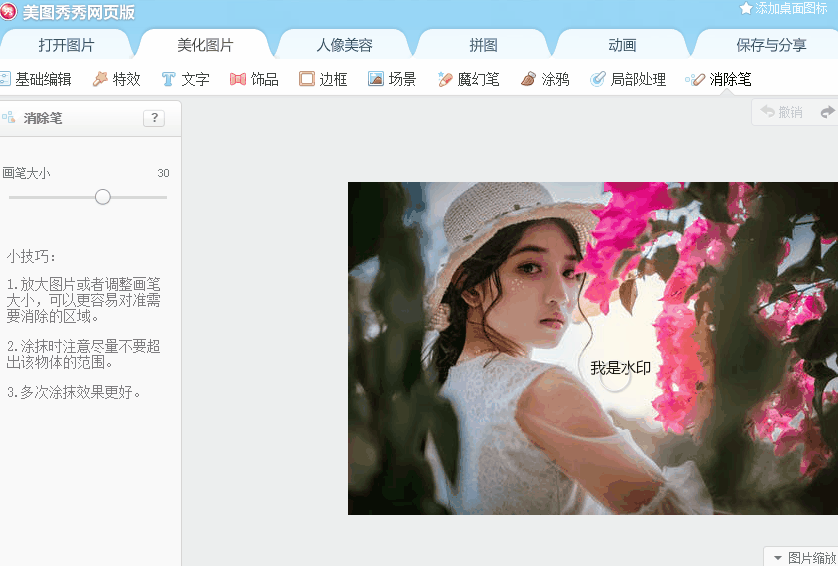Screen dimensions: 838x566
Task: Choose the 涂鸦 doodle brush tool
Action: [x=545, y=79]
